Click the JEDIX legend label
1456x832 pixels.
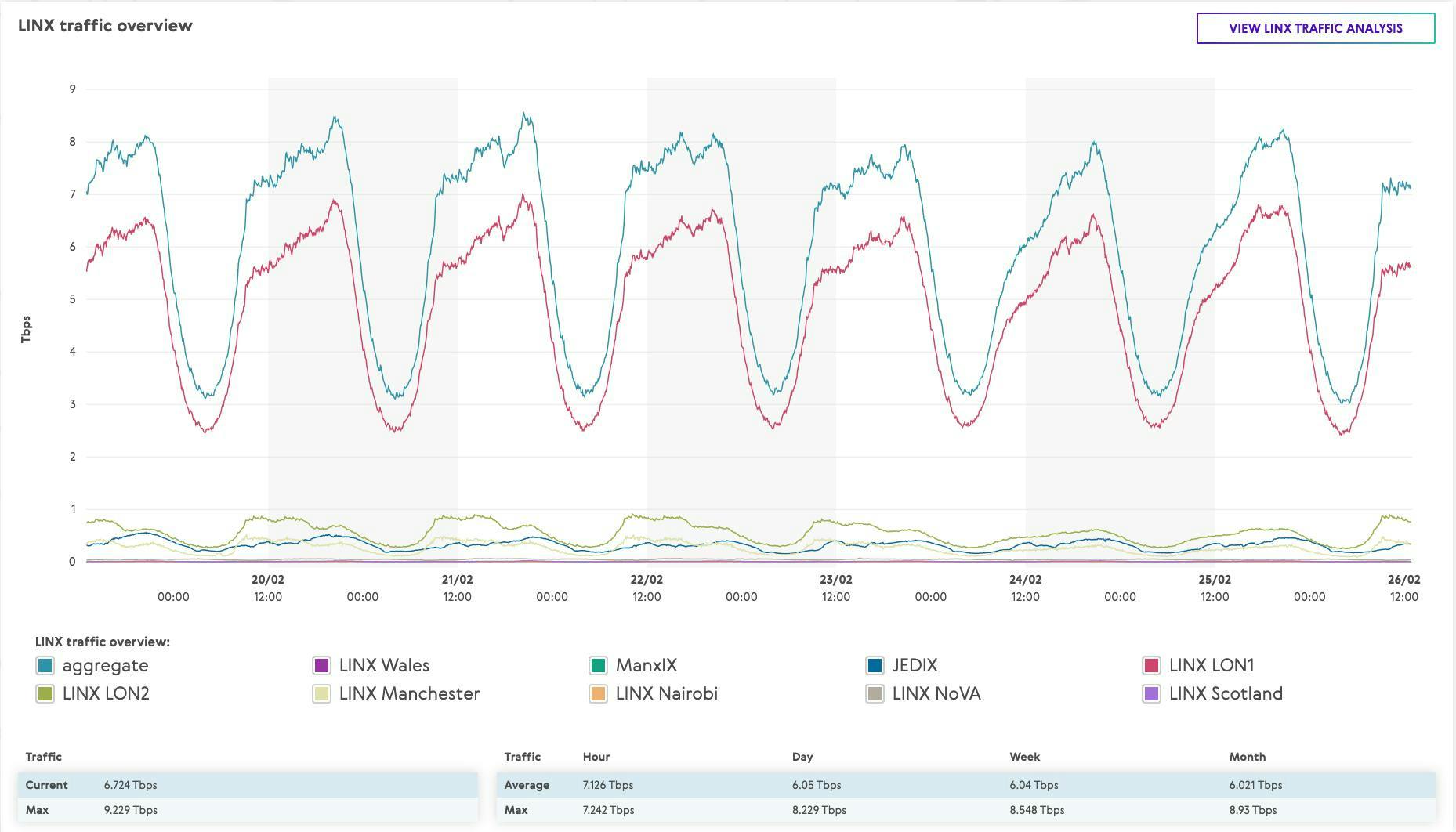click(x=915, y=666)
